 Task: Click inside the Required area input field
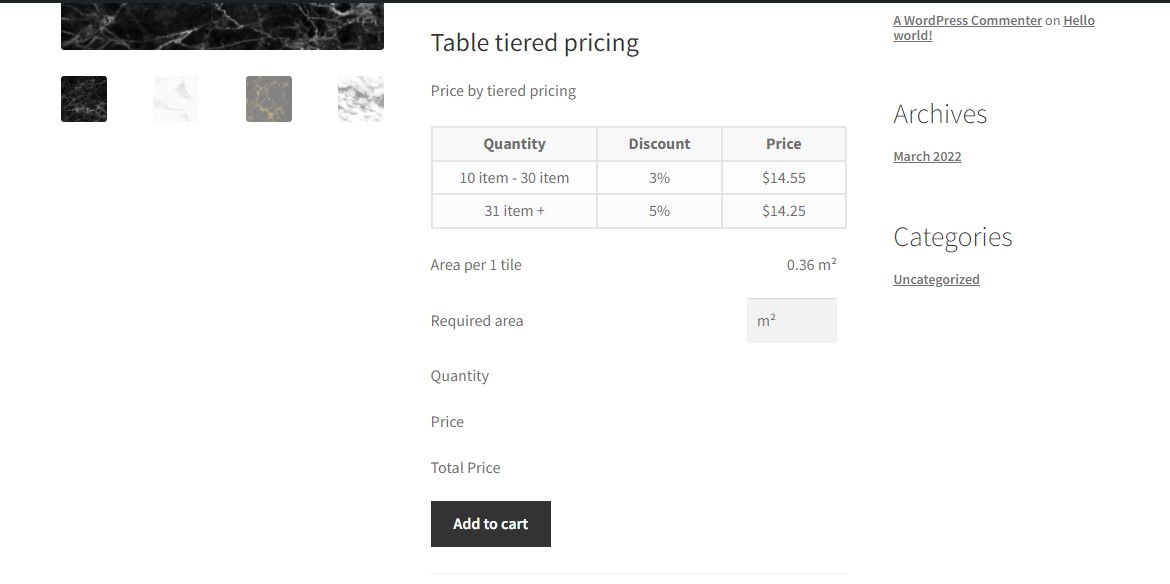click(x=791, y=320)
